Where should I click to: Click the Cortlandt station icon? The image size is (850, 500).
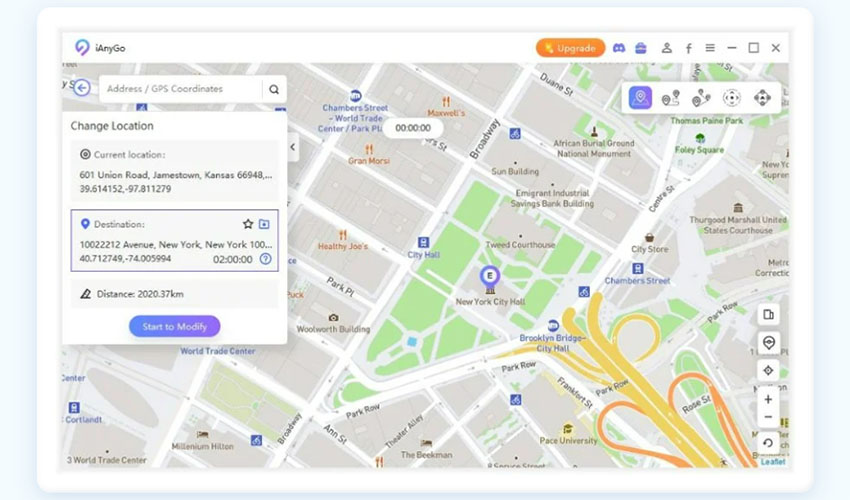click(74, 407)
